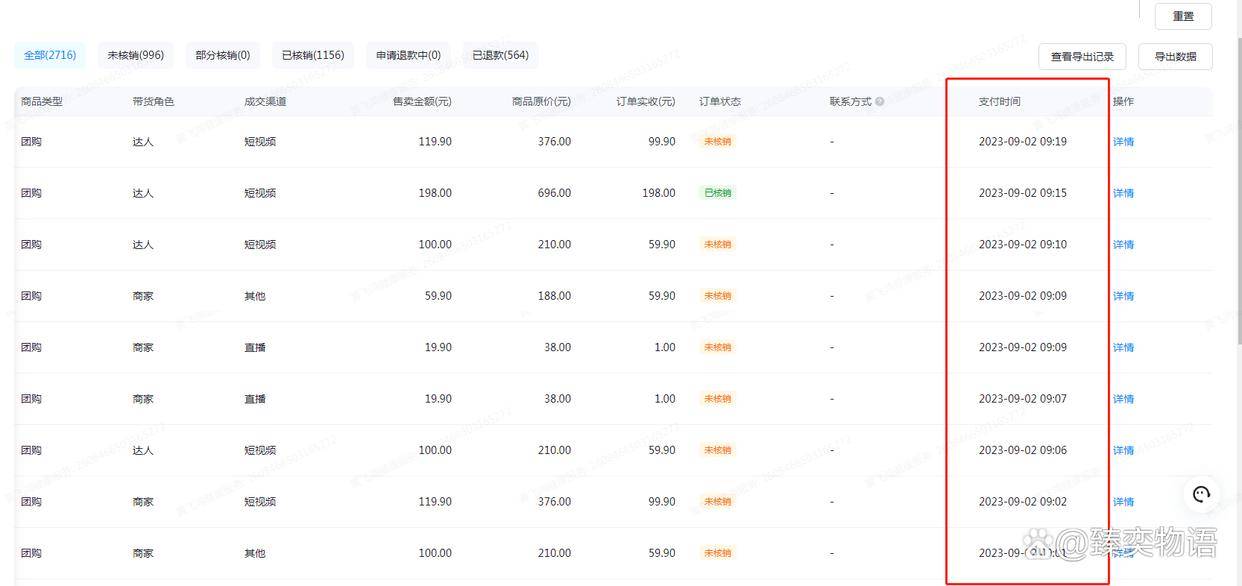The width and height of the screenshot is (1242, 586).
Task: Open 详情 link on the first order
Action: pos(1123,141)
